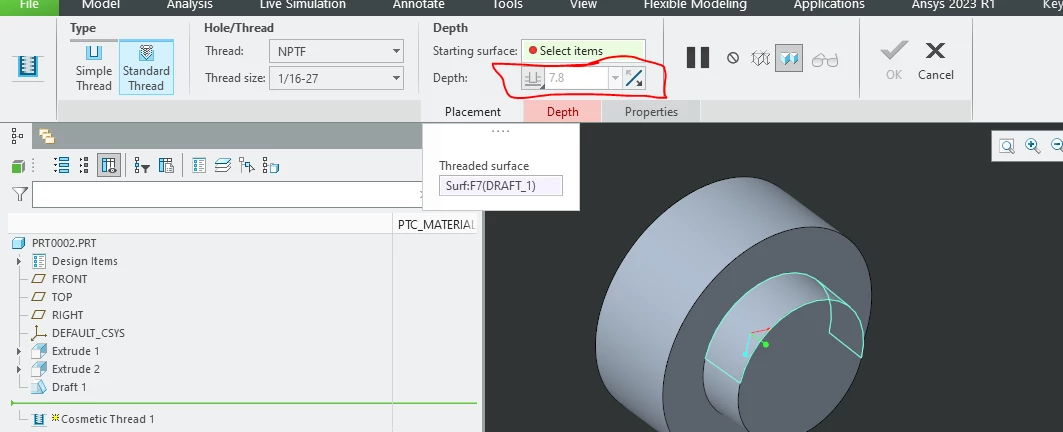Viewport: 1063px width, 432px height.
Task: Open the File menu
Action: 29,5
